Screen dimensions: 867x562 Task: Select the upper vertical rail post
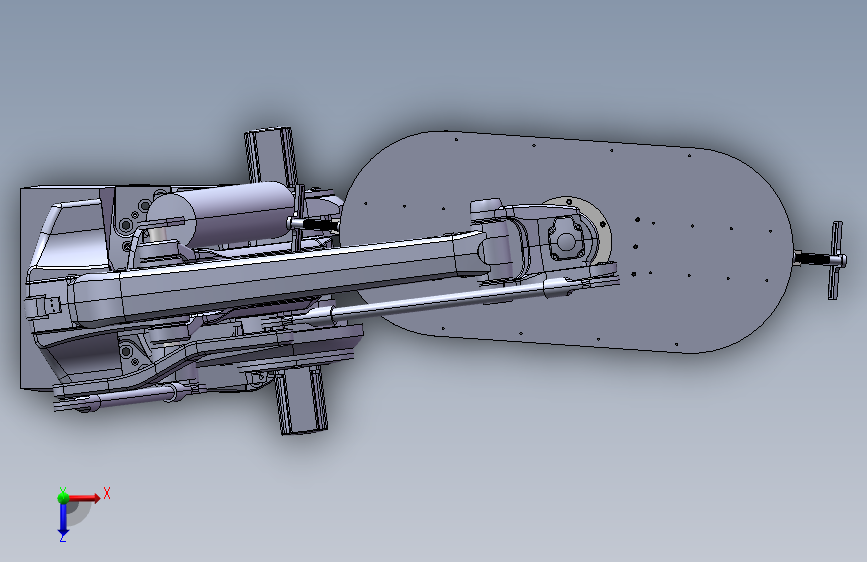coord(269,155)
